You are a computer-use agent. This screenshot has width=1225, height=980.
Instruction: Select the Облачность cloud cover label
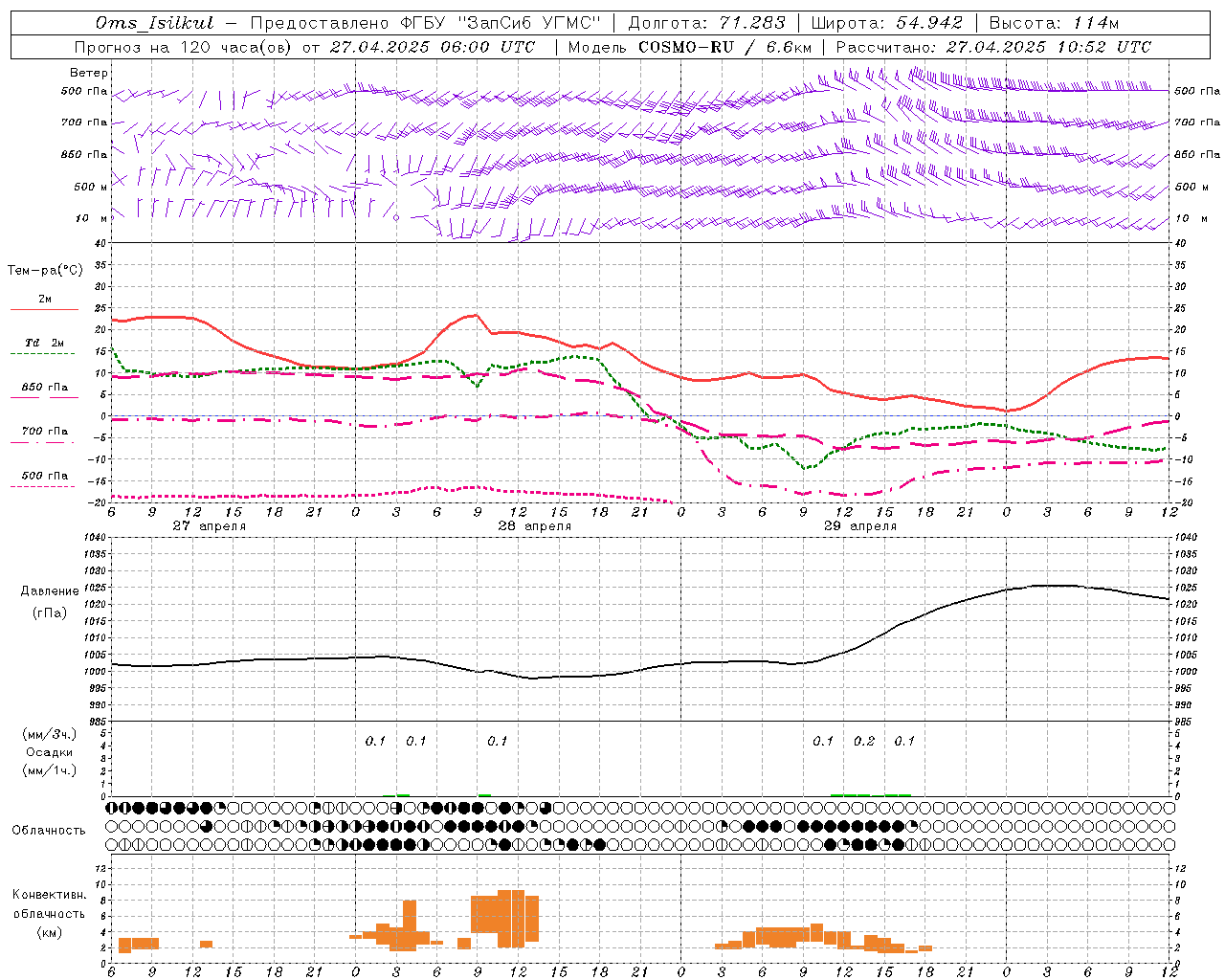(49, 830)
